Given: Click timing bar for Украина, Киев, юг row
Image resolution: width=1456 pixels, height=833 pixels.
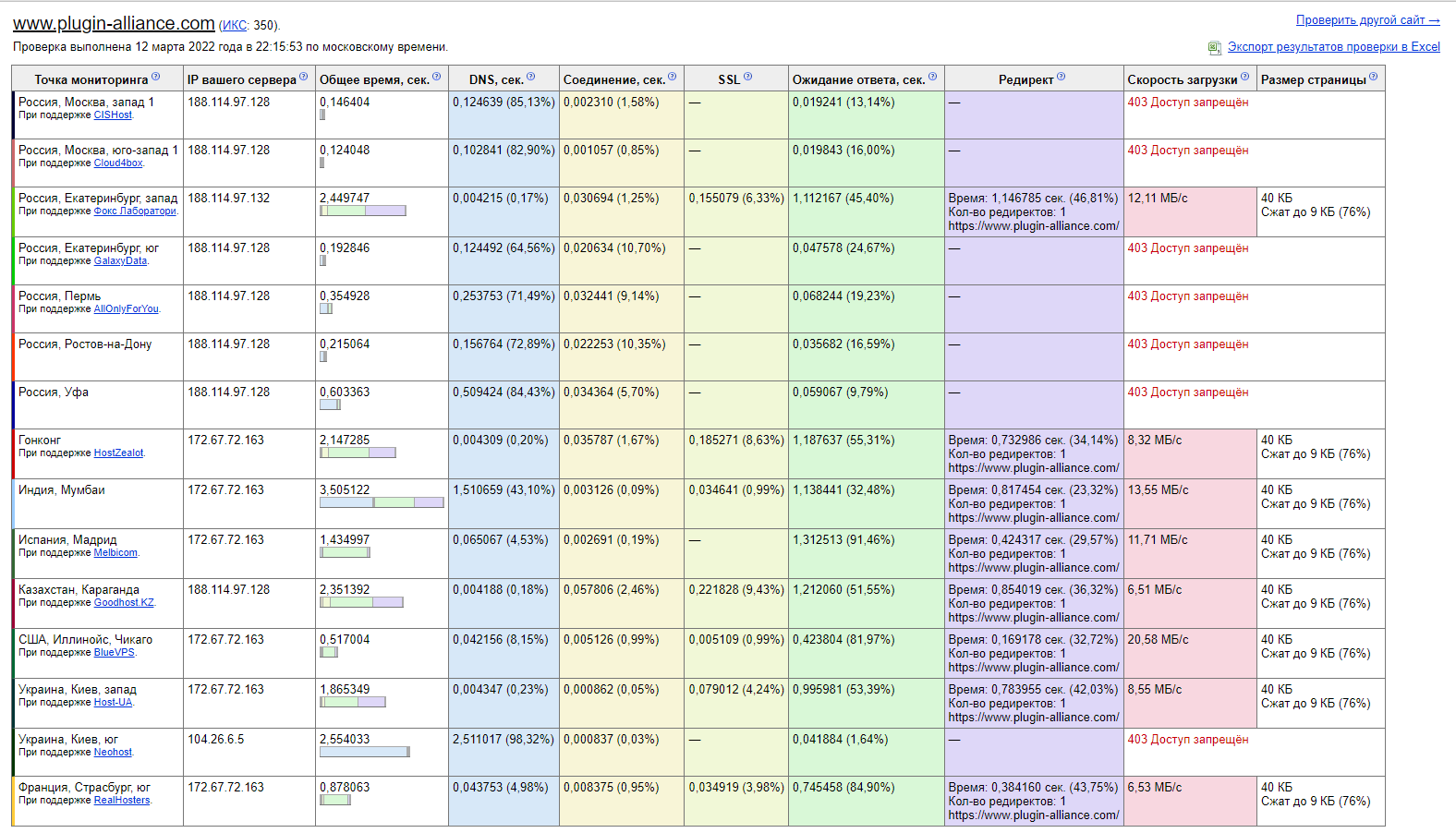Looking at the screenshot, I should (365, 752).
